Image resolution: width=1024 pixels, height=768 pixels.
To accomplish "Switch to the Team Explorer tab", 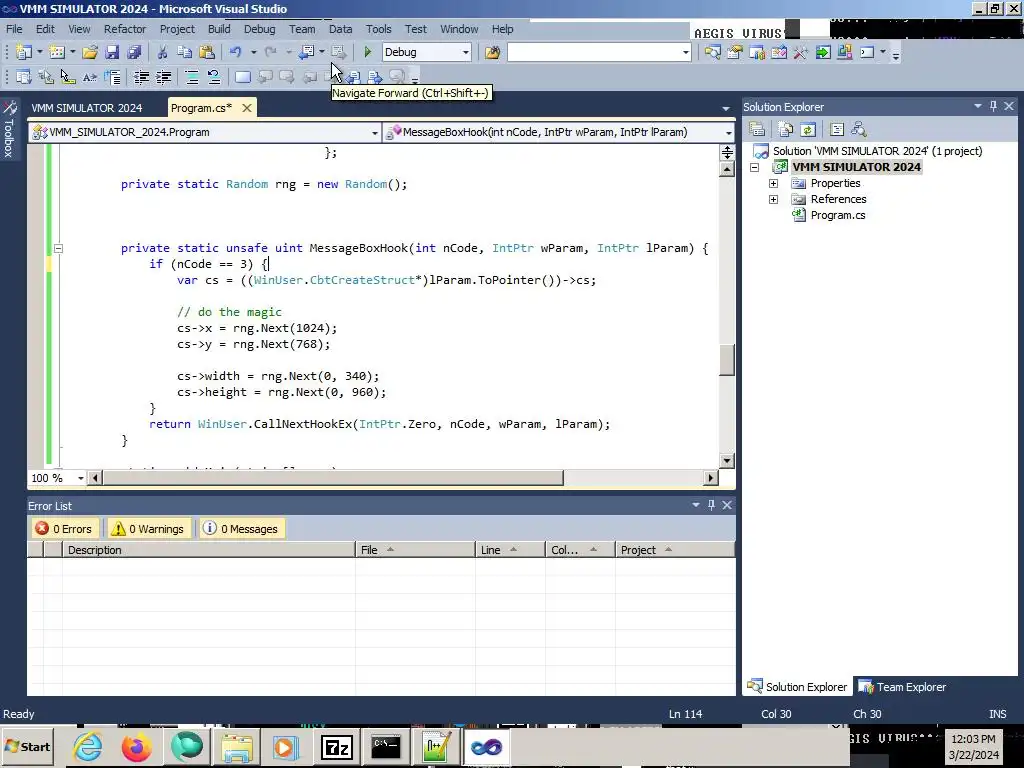I will point(903,687).
